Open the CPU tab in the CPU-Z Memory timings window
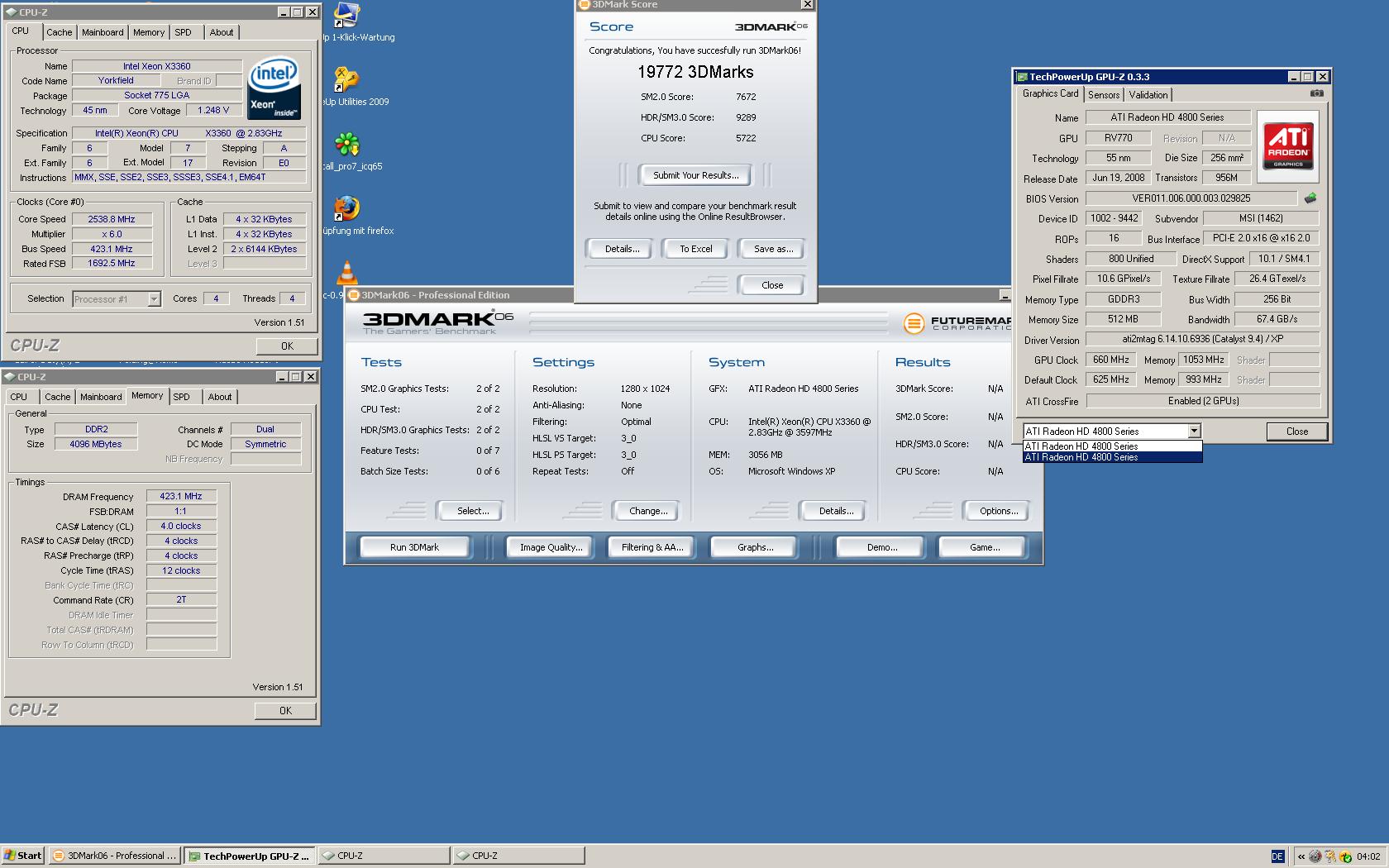Screen dimensions: 1389x868 pos(19,397)
